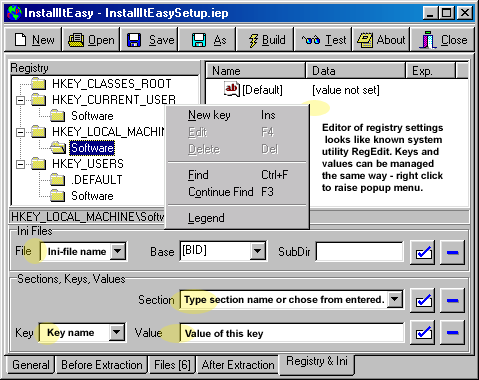Click the HKEY_LOCAL_MACHINE path status bar
479x380 pixels.
click(87, 217)
